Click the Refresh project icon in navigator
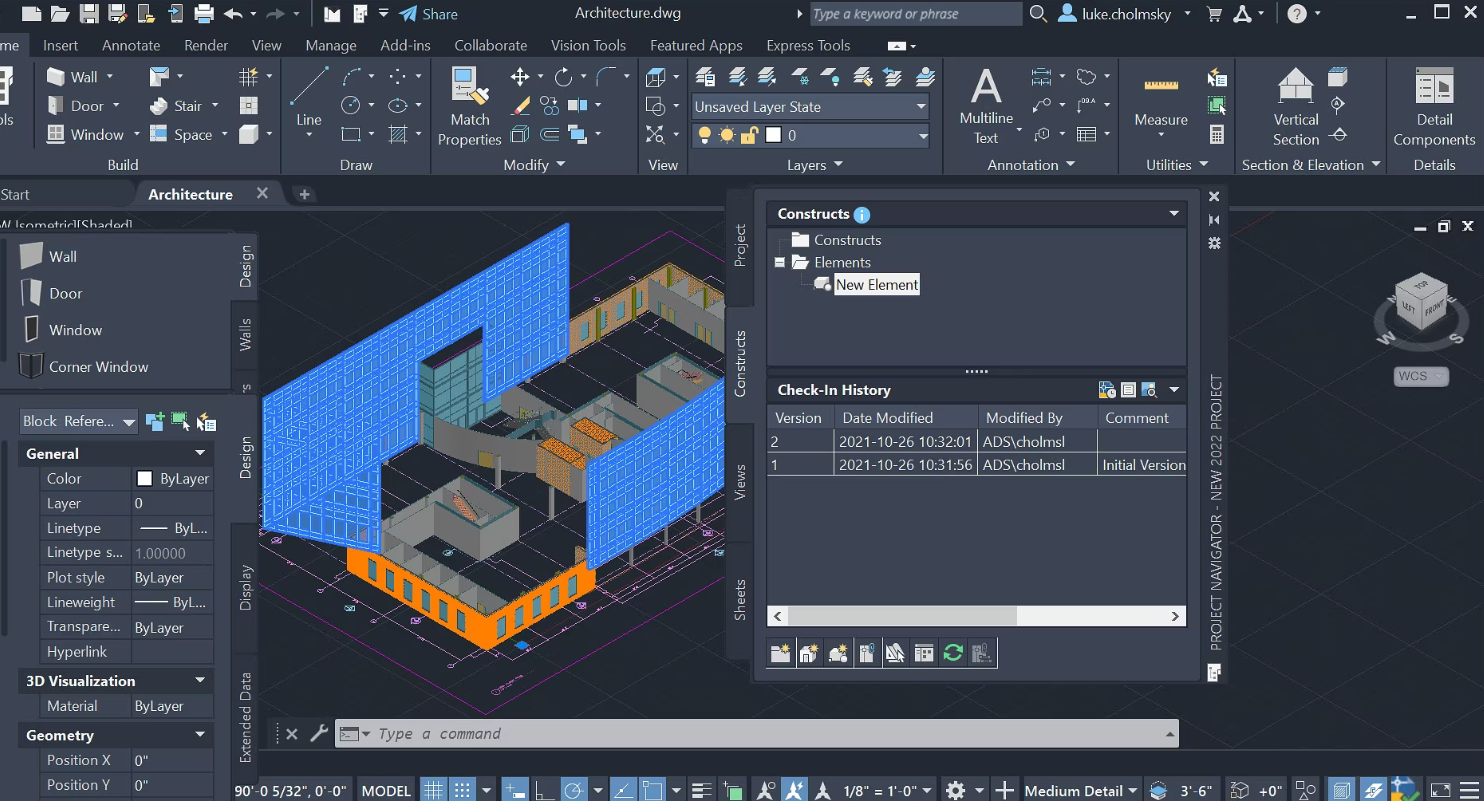This screenshot has height=801, width=1484. click(x=953, y=653)
